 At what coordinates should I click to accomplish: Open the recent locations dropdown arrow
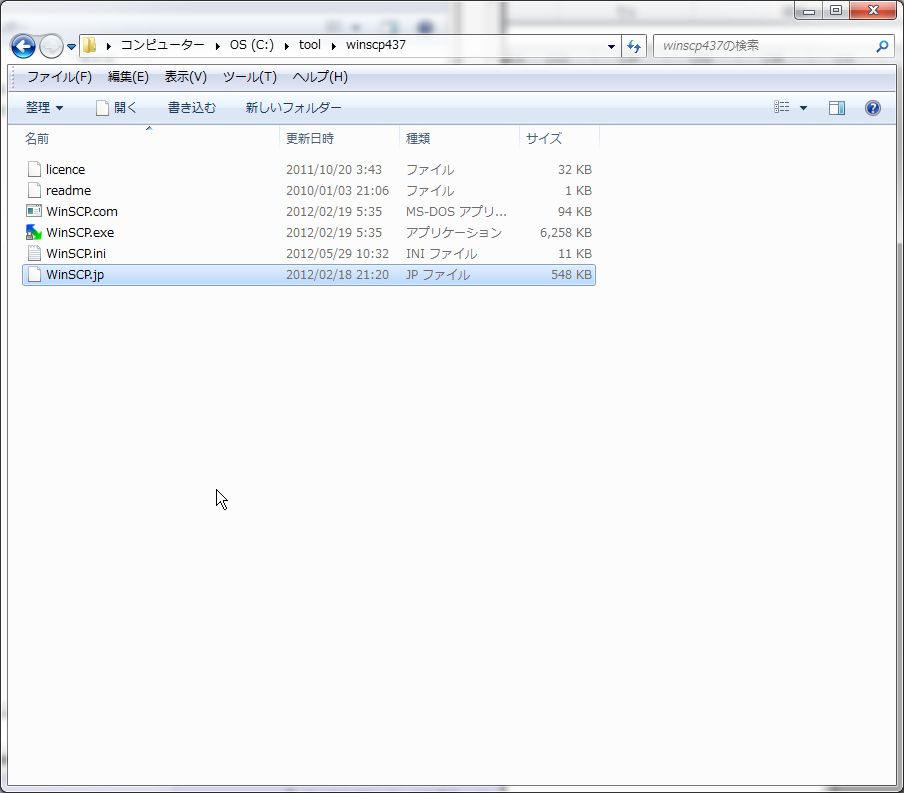click(71, 47)
